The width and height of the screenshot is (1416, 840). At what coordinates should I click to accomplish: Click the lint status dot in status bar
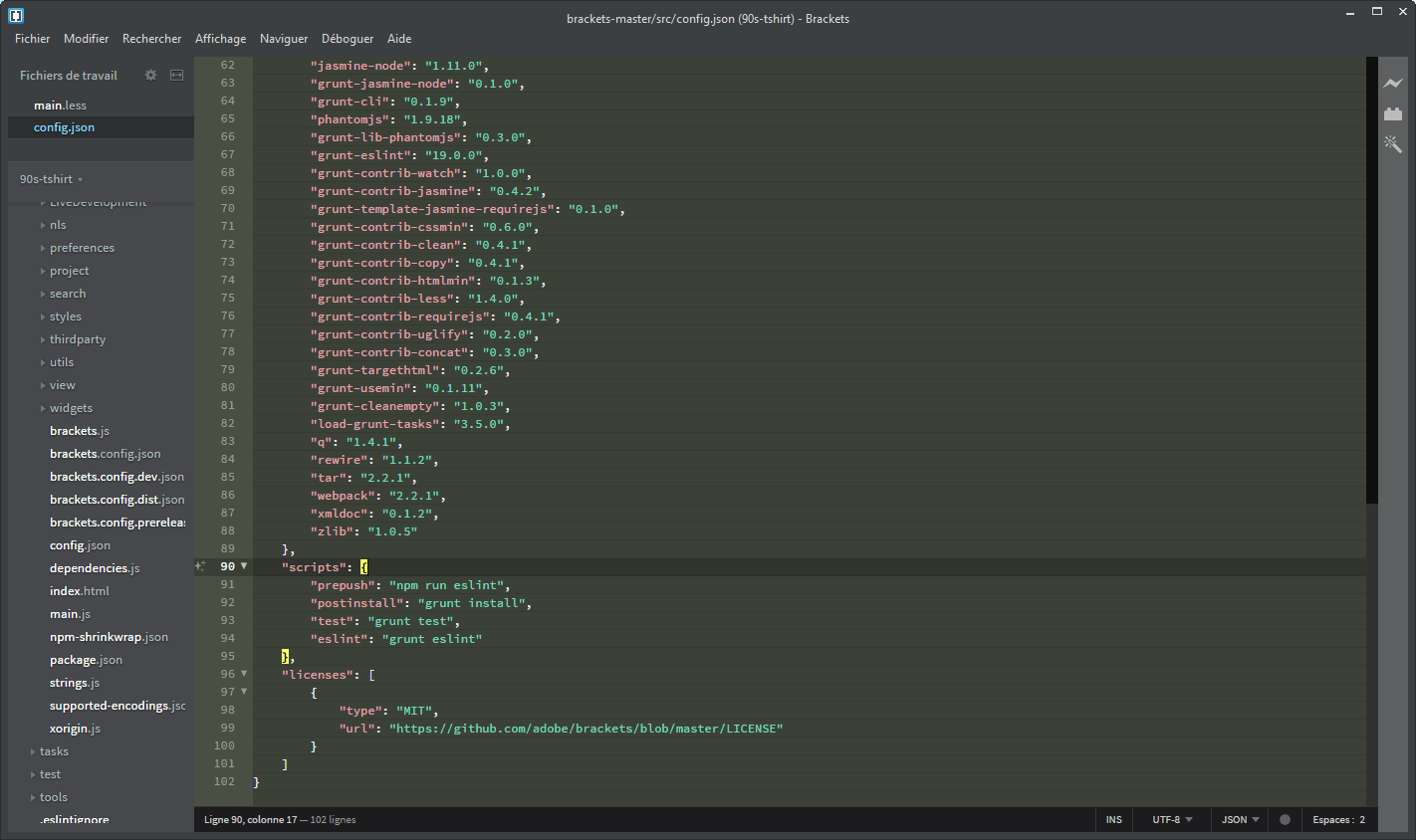[1285, 819]
